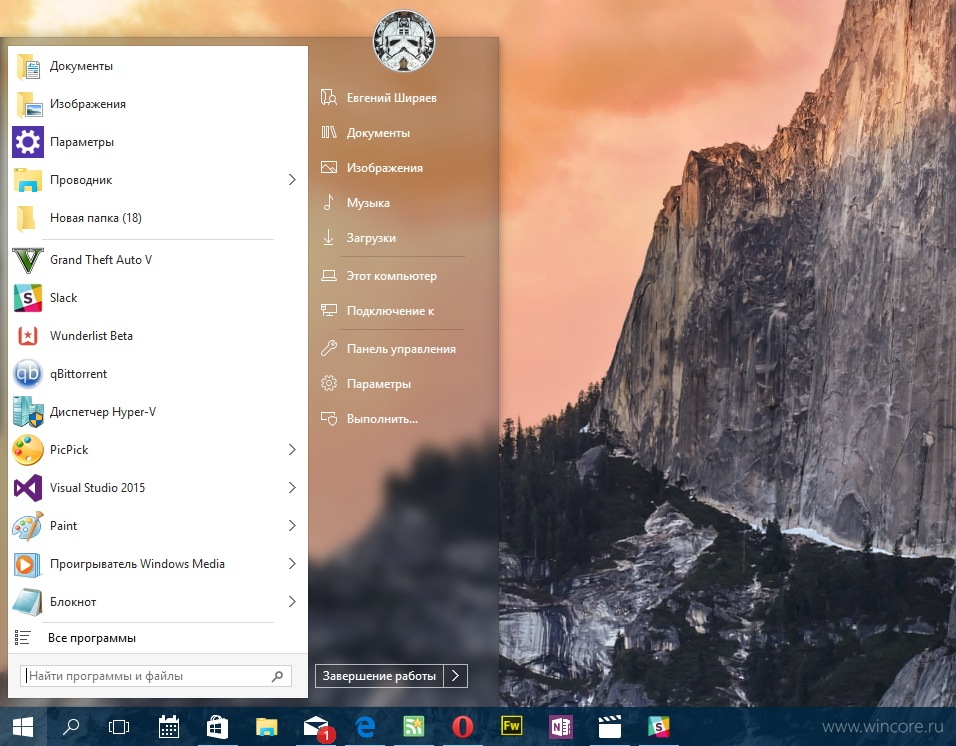
Task: Expand the PicPick jump list arrow
Action: pyautogui.click(x=292, y=450)
